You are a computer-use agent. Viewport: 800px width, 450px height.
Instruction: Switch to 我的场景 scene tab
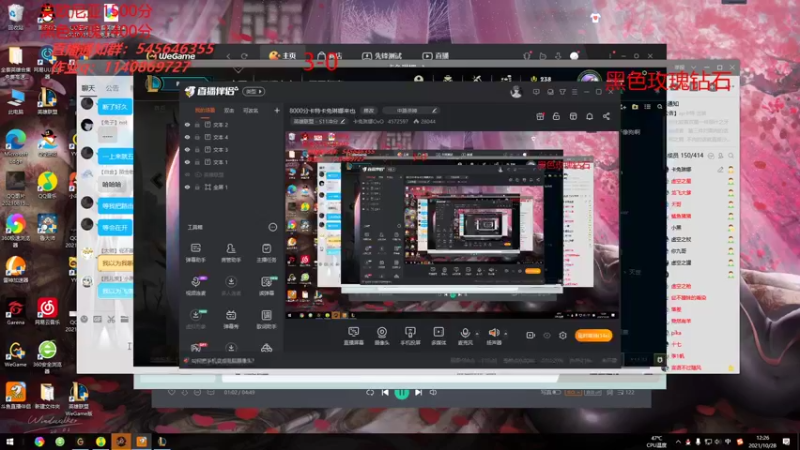tap(205, 110)
